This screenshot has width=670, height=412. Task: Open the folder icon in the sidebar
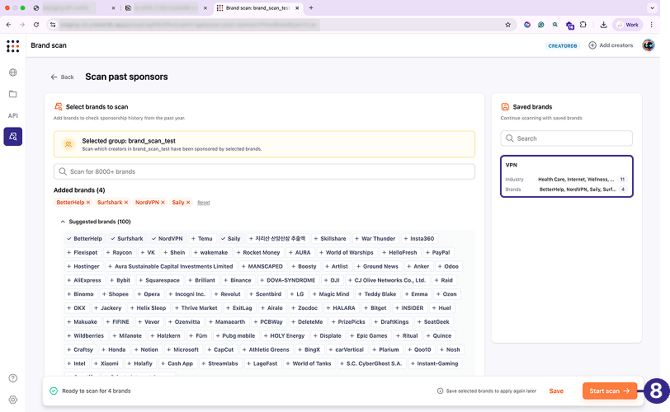[x=13, y=94]
